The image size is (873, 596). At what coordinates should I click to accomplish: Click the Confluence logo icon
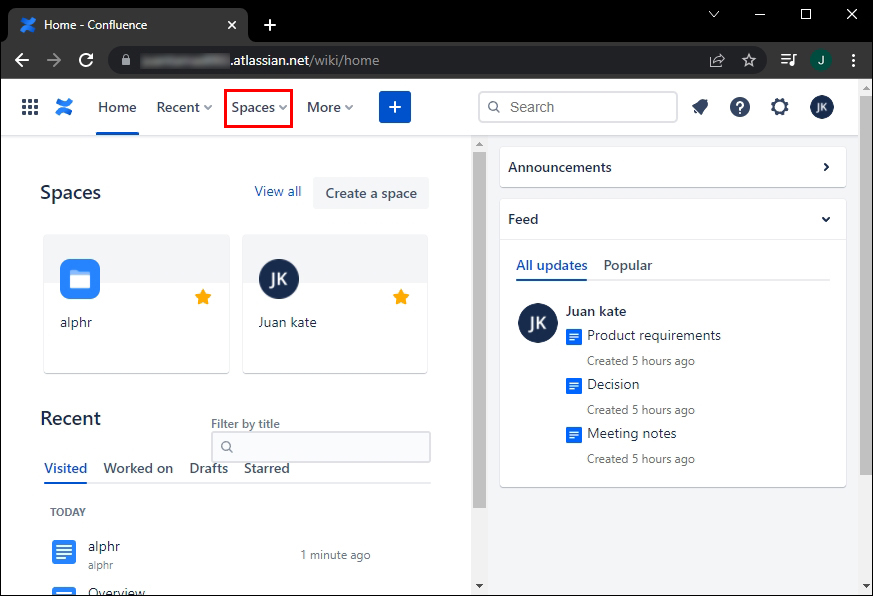[65, 107]
